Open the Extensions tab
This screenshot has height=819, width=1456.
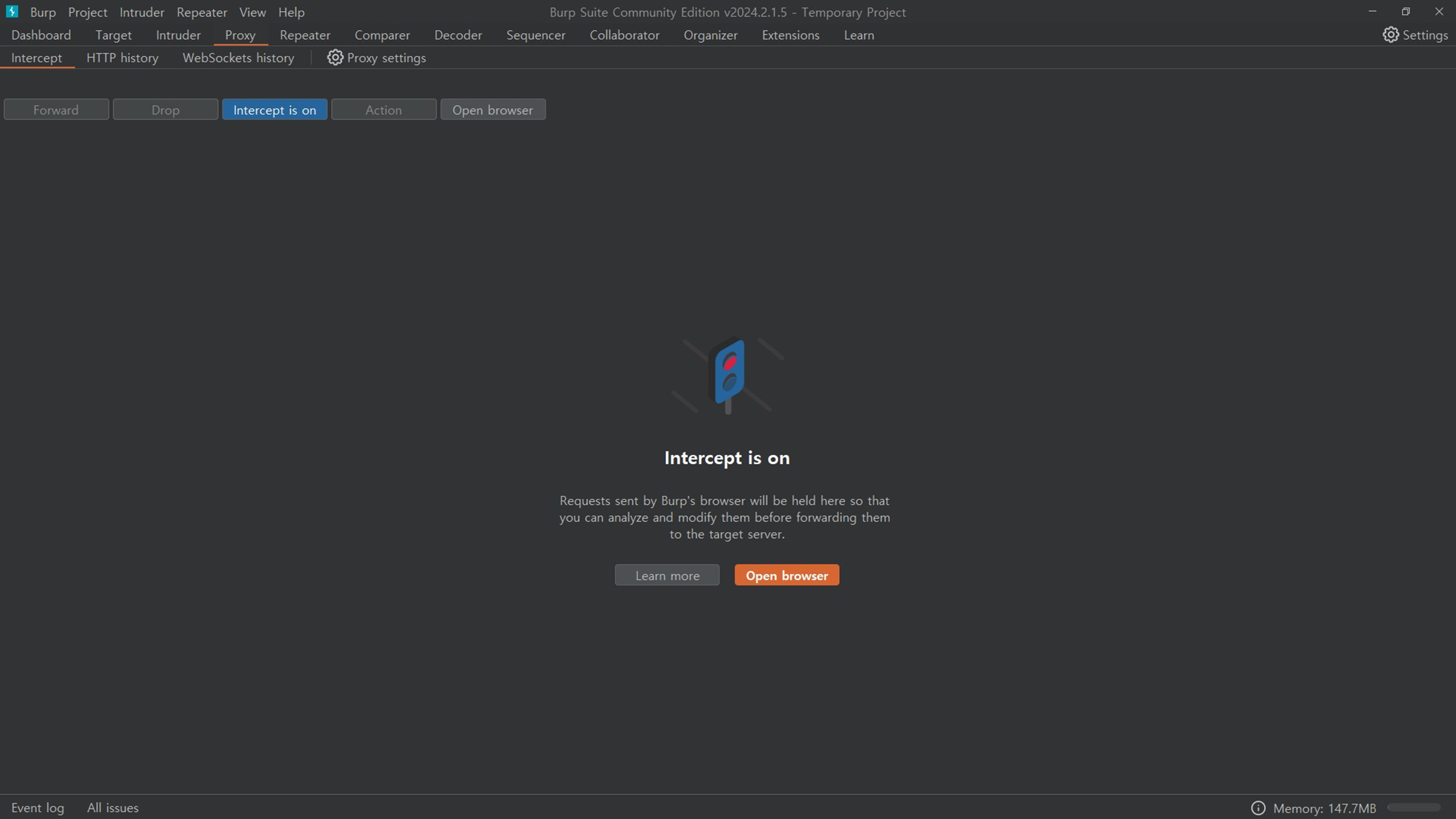791,35
